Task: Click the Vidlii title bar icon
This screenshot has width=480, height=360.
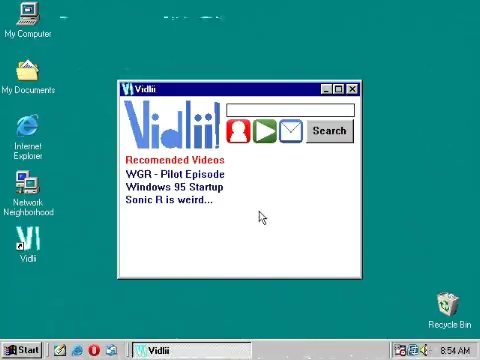Action: (x=127, y=89)
